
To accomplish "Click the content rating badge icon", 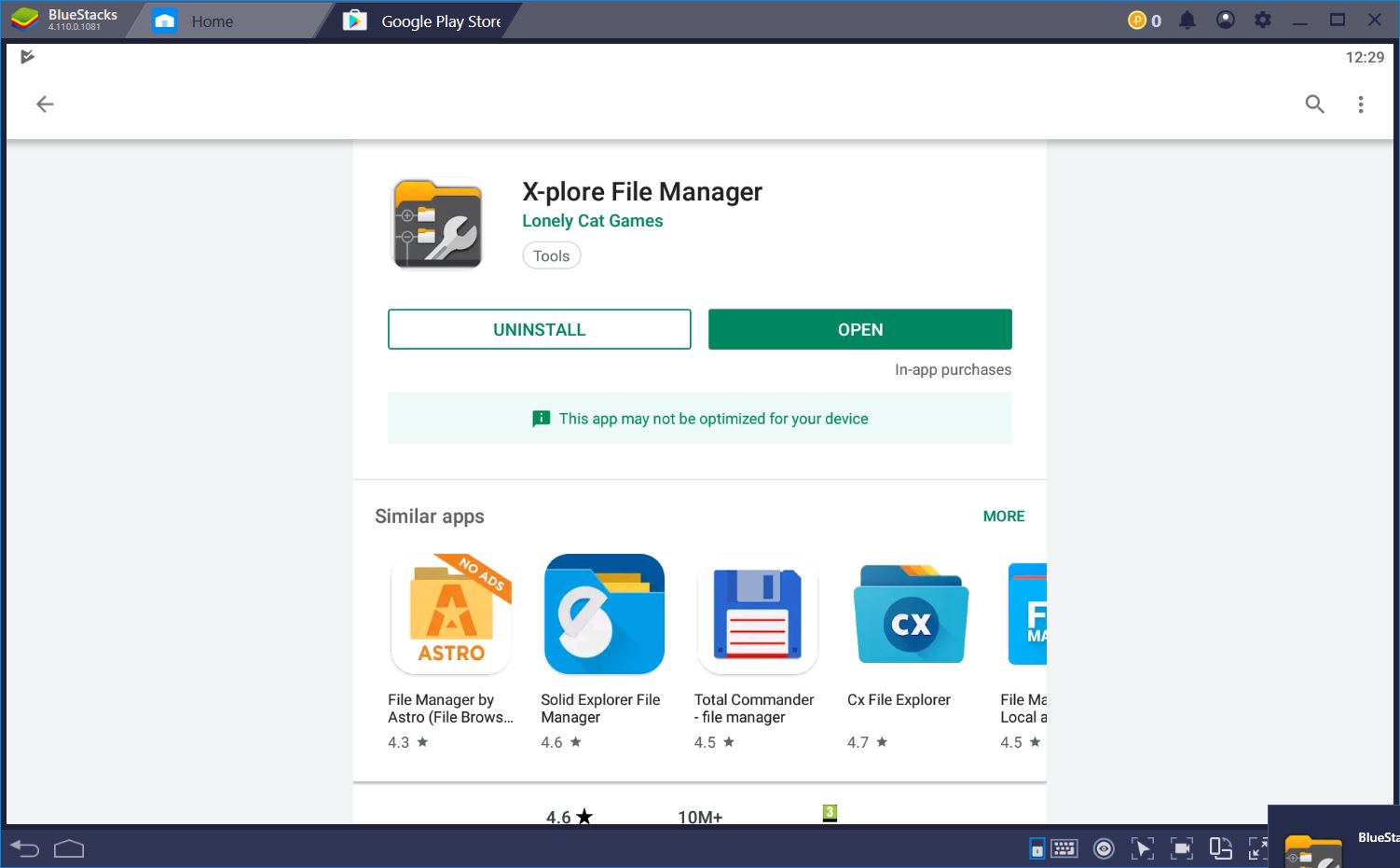I will 830,813.
